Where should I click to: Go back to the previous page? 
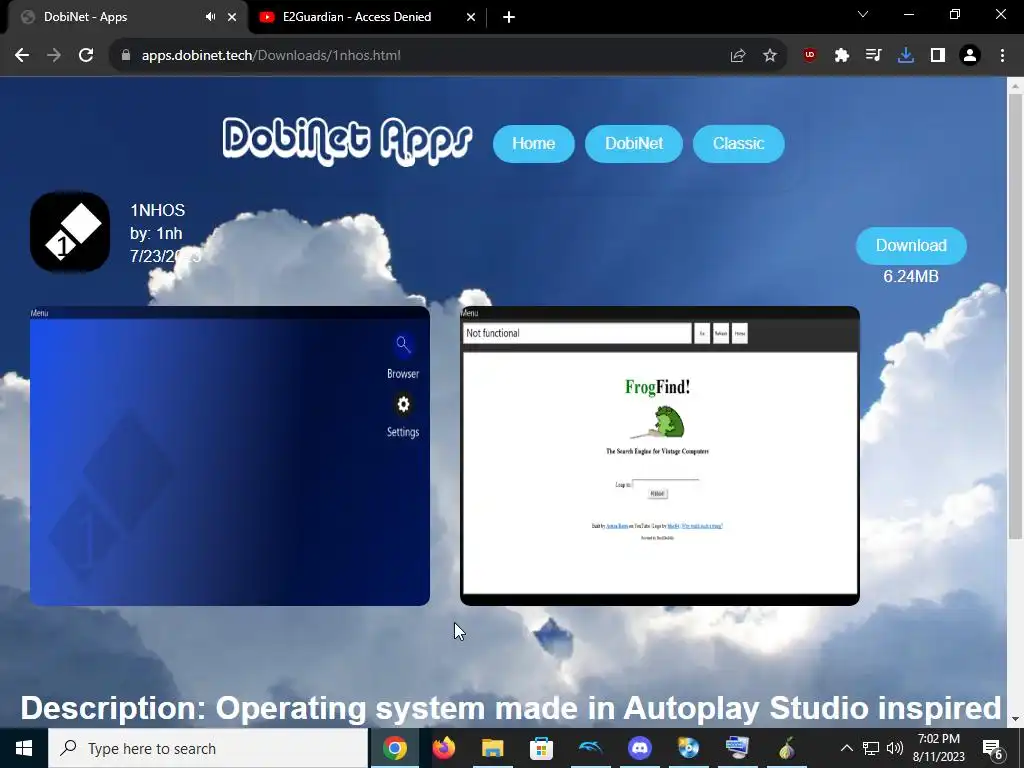pos(22,56)
